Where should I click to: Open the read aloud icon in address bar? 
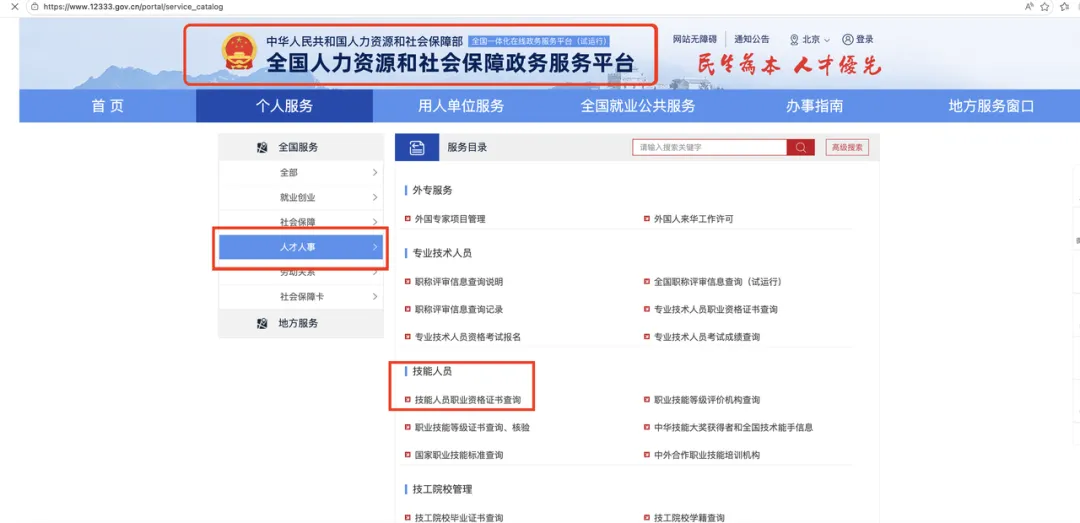(1029, 6)
